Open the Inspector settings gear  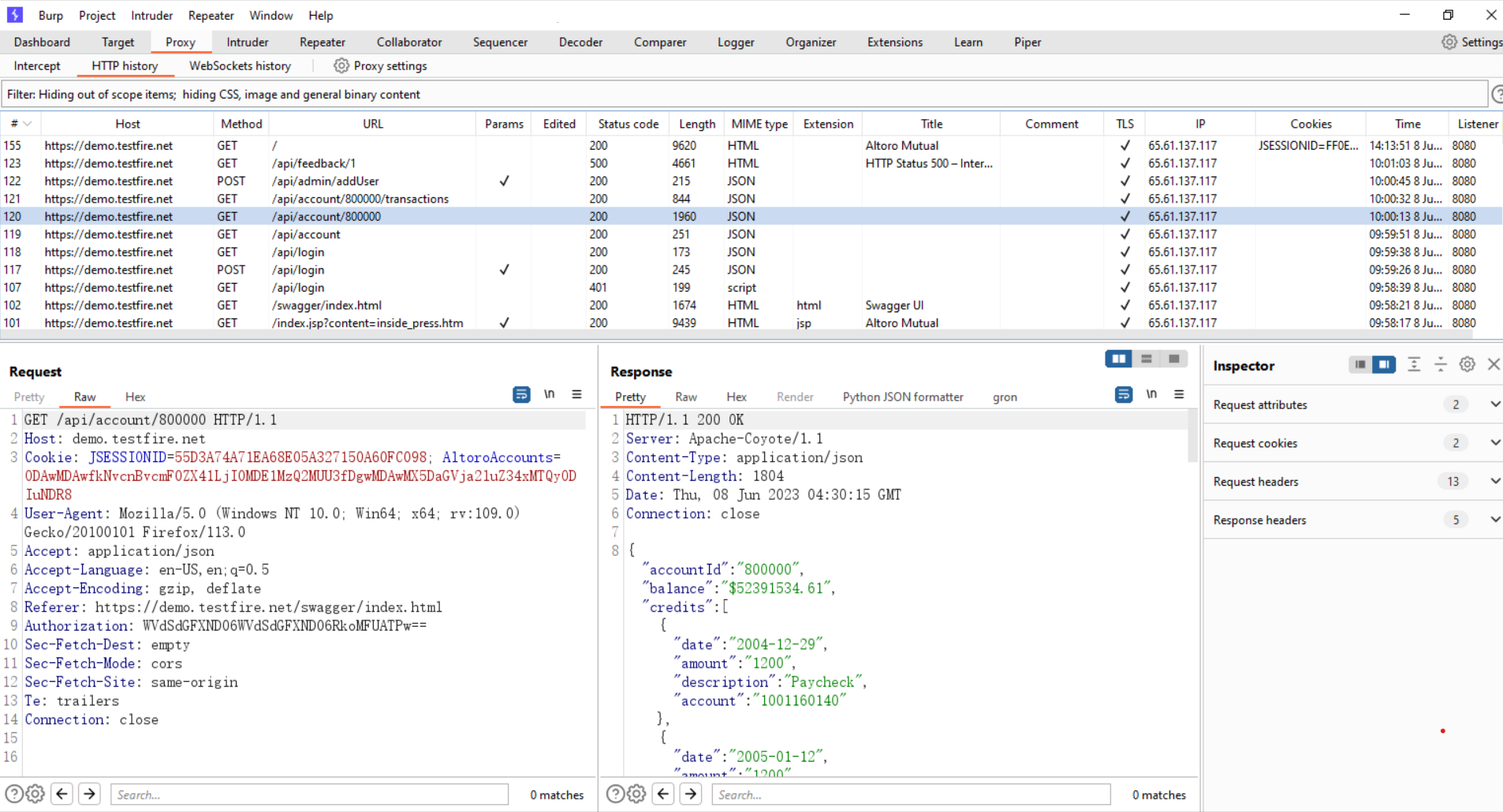(1467, 363)
